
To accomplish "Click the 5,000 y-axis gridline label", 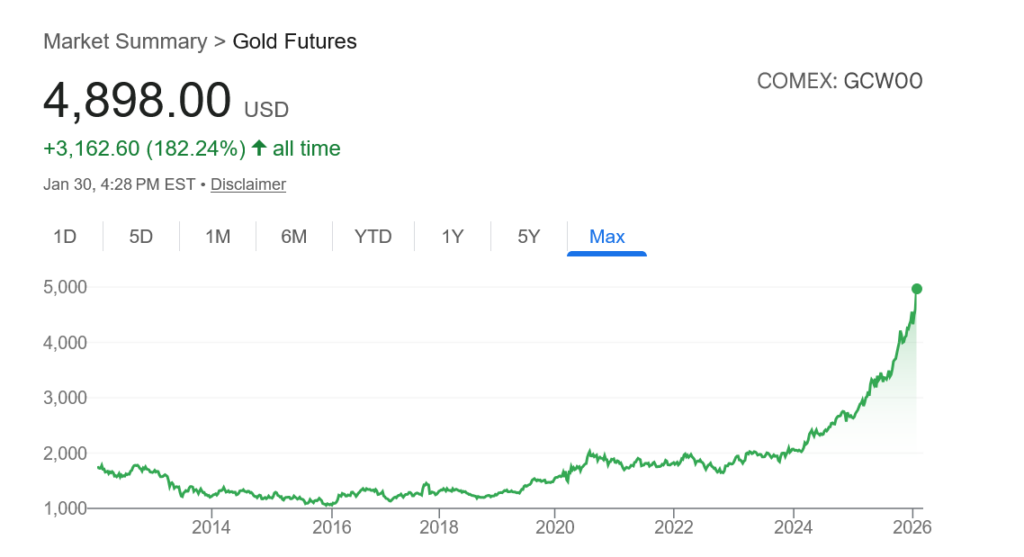I will coord(65,287).
